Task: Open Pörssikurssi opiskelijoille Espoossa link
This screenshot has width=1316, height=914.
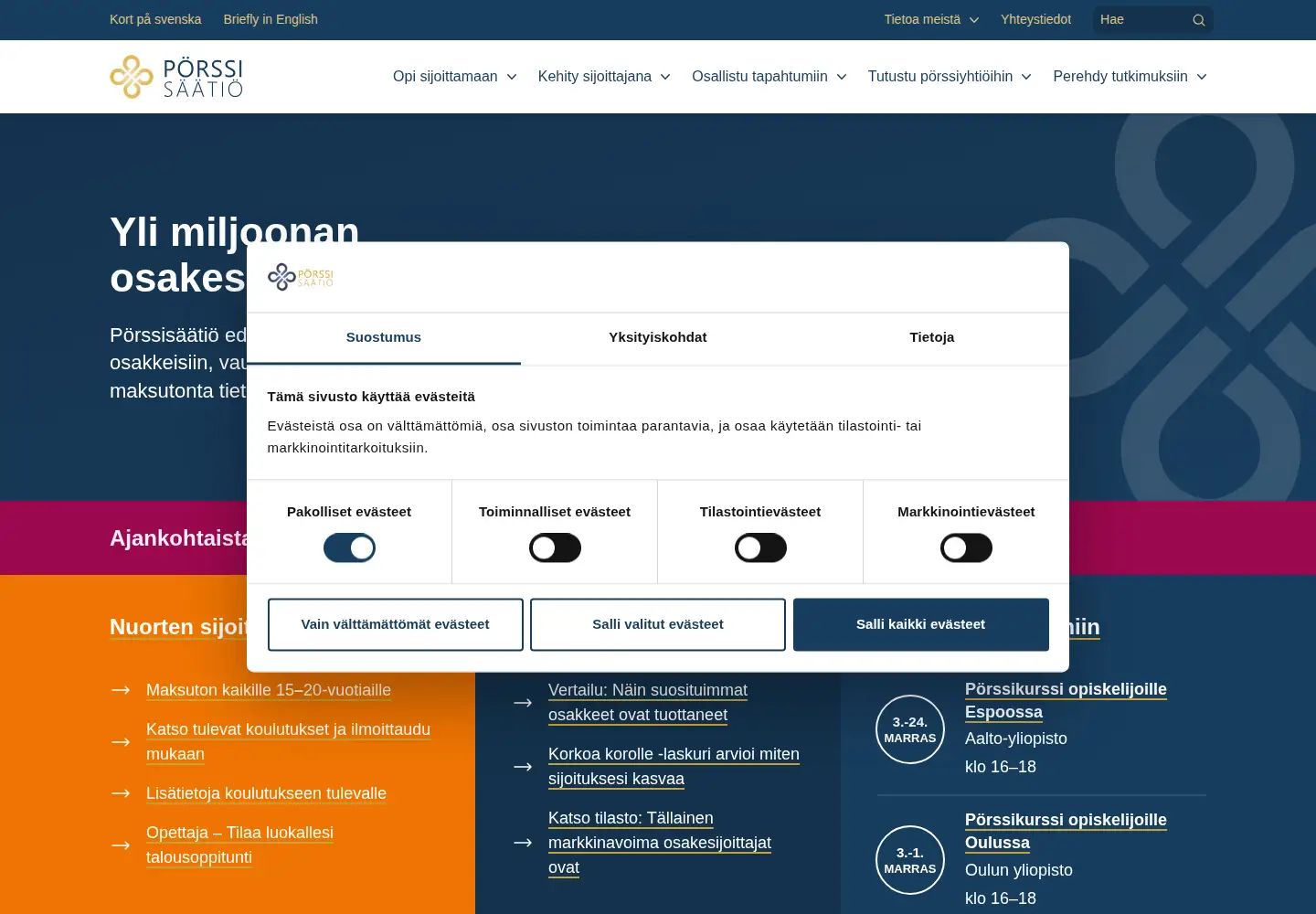Action: [1066, 700]
